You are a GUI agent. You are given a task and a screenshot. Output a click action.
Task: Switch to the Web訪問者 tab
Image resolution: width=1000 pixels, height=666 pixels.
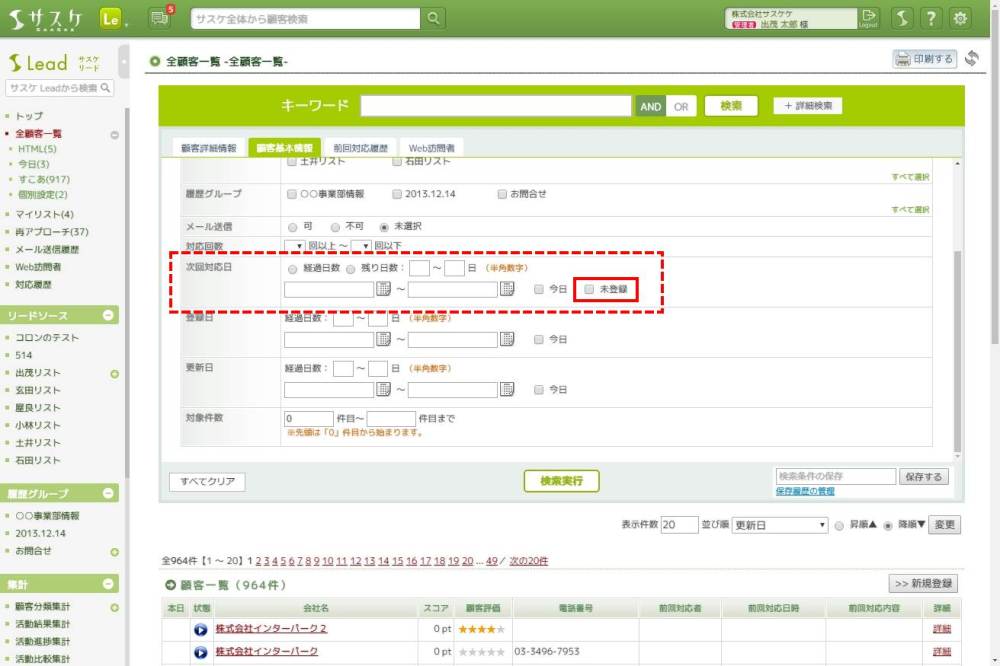(x=431, y=148)
